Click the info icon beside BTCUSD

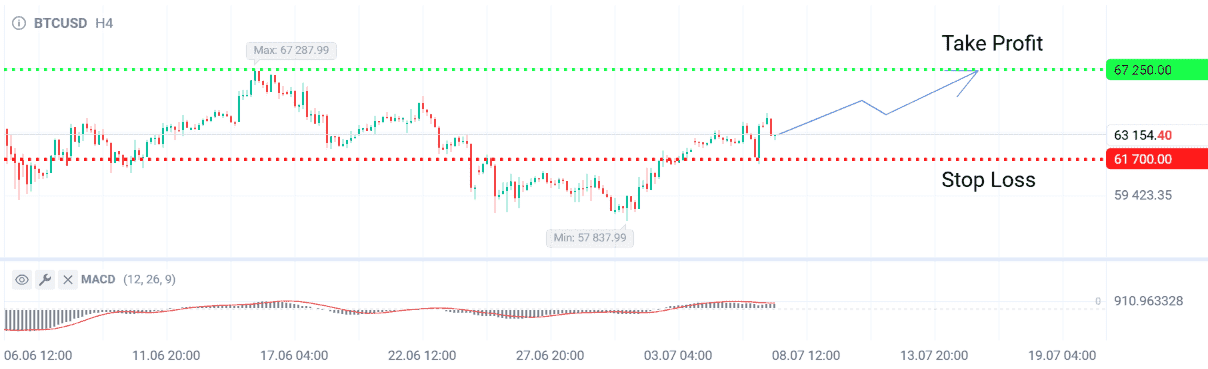[x=18, y=21]
